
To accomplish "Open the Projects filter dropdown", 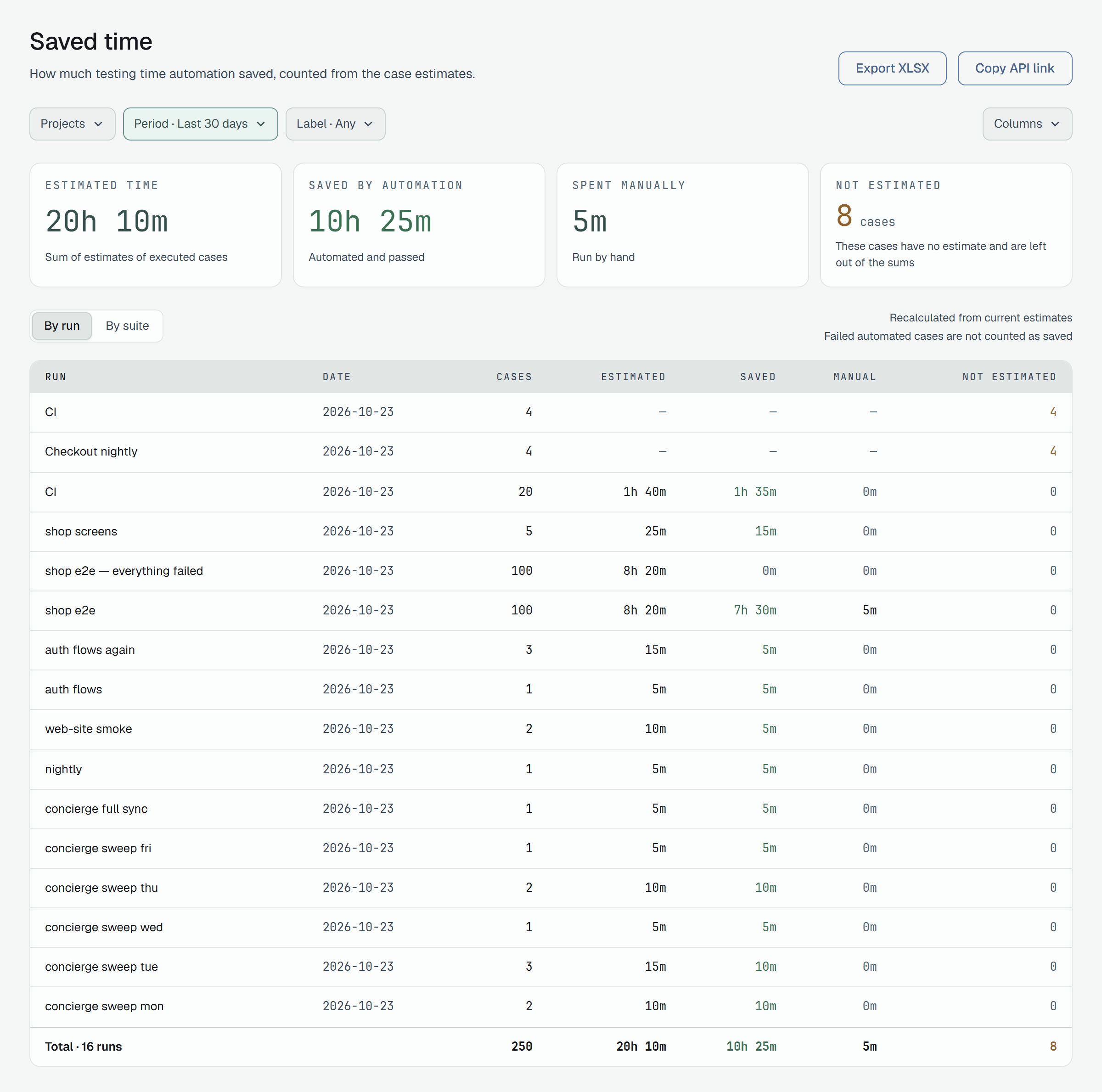I will (x=73, y=124).
